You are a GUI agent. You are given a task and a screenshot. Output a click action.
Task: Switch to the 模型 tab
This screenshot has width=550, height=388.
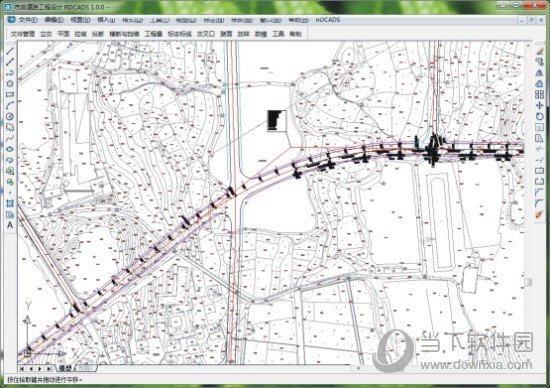(x=66, y=368)
